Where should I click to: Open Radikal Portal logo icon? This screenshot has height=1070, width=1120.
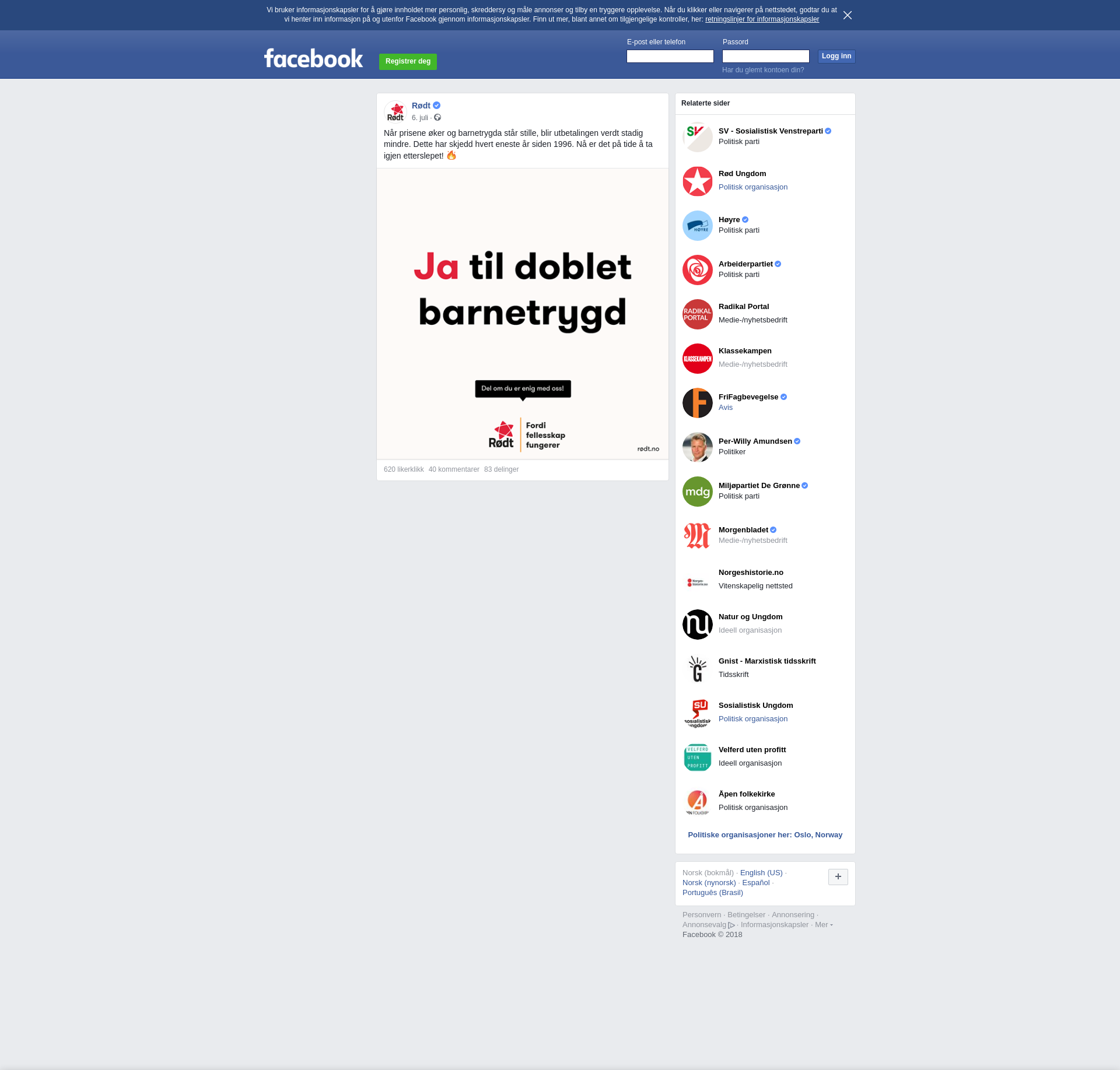(x=698, y=314)
